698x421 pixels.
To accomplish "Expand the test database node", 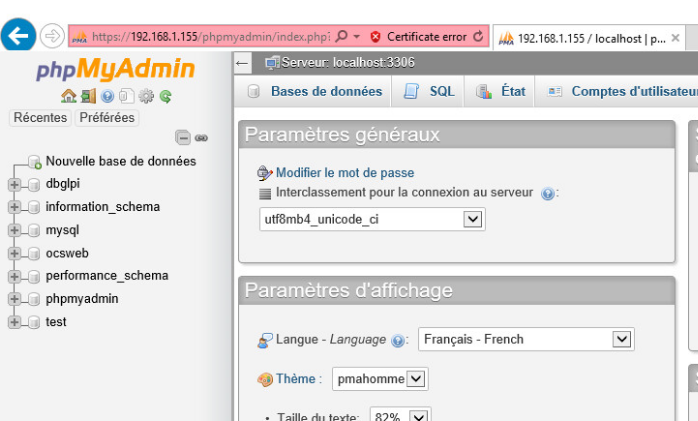I will click(x=14, y=322).
